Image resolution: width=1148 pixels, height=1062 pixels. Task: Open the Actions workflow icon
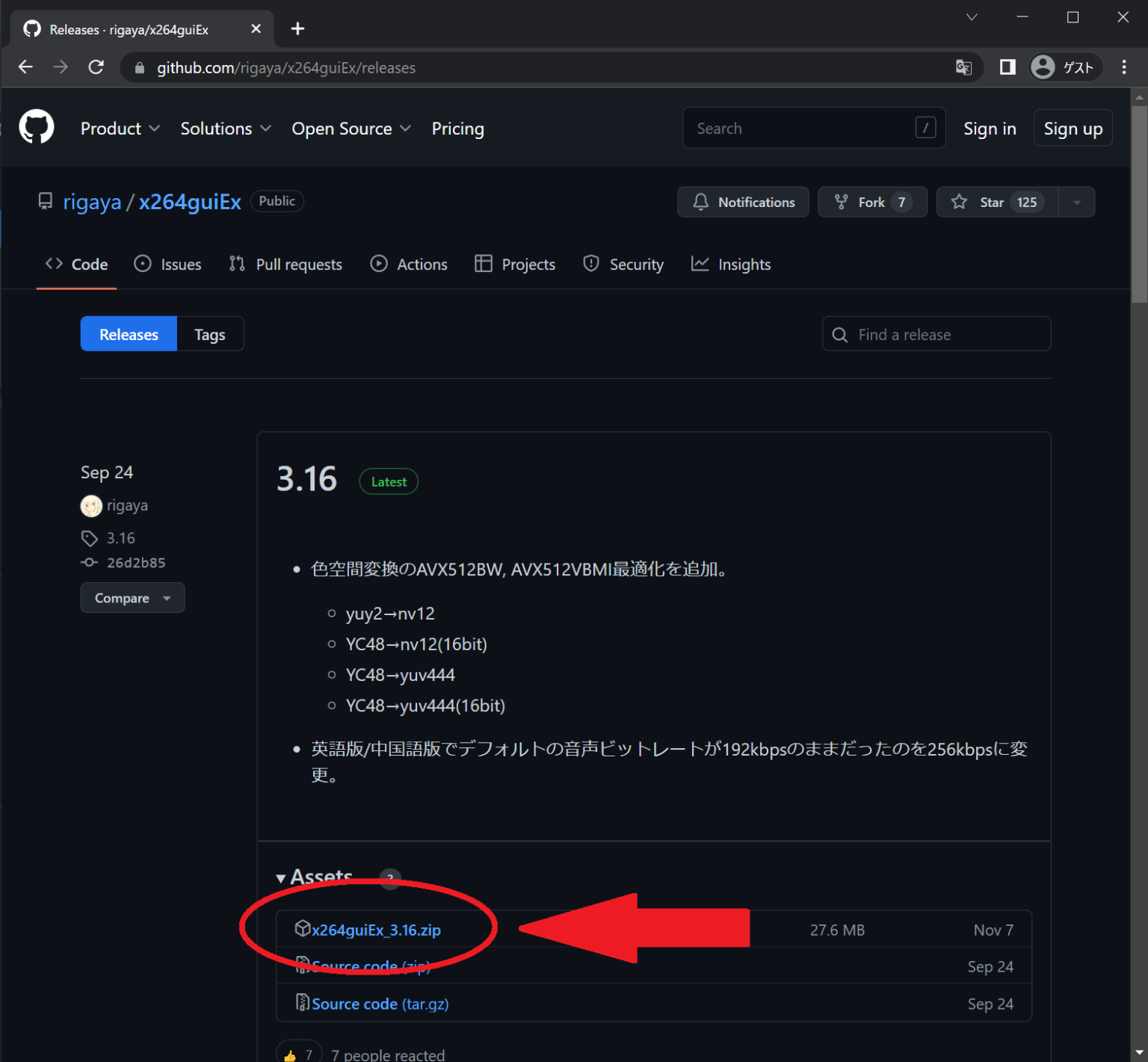[x=379, y=264]
